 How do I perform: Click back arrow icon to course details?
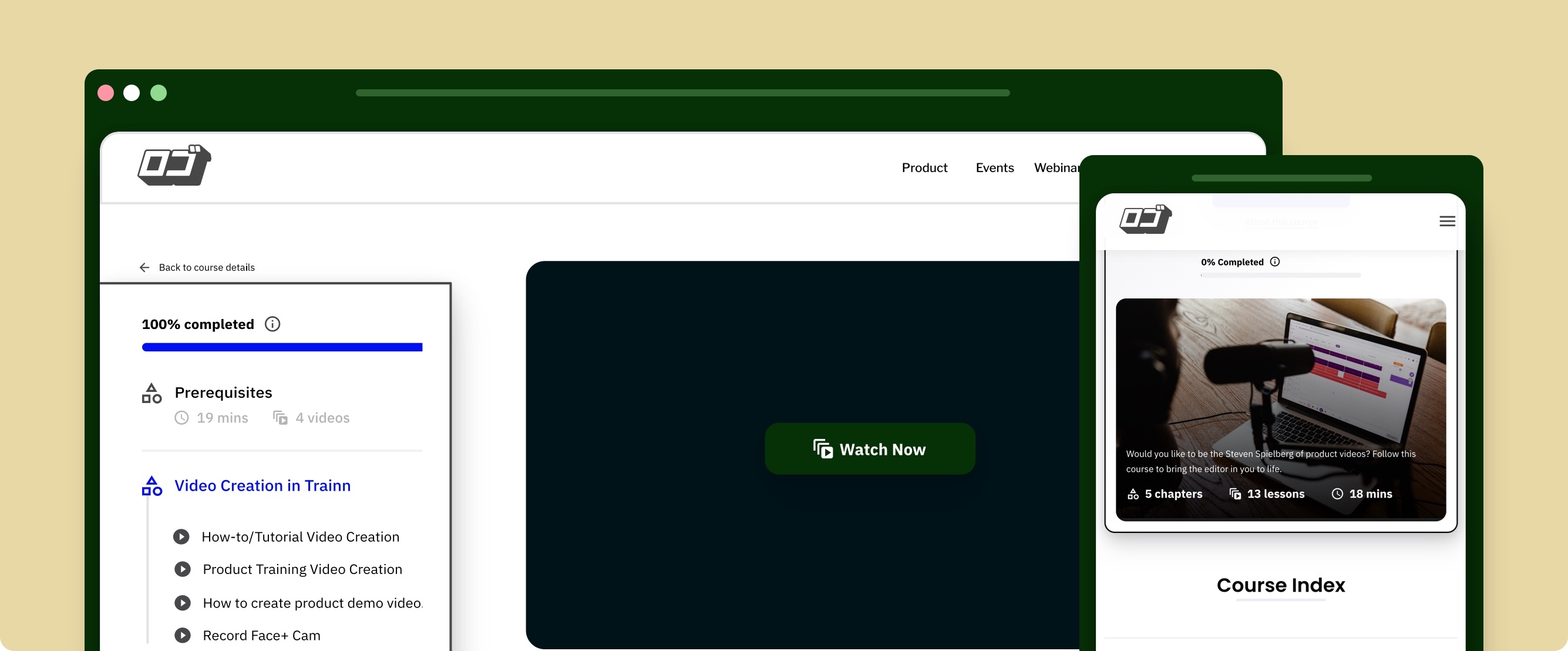point(144,267)
